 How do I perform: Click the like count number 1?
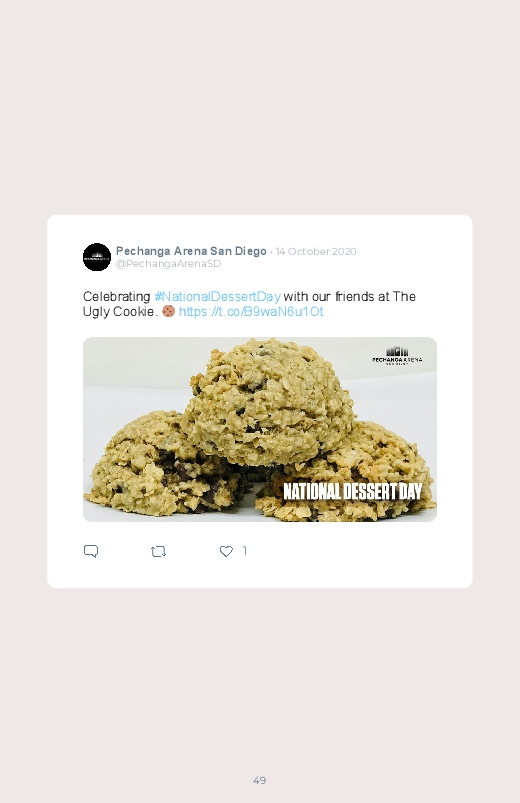pos(245,551)
